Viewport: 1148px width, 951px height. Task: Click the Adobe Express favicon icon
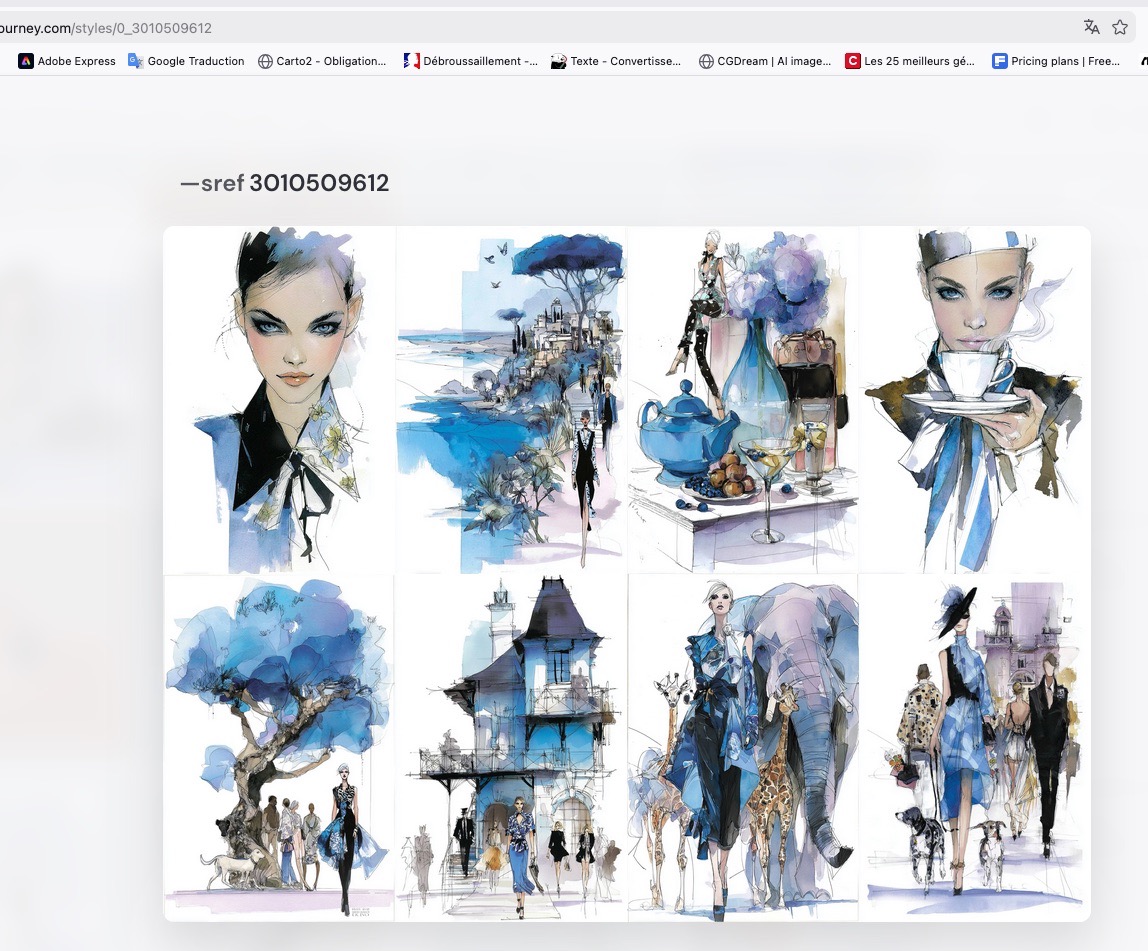[x=26, y=61]
